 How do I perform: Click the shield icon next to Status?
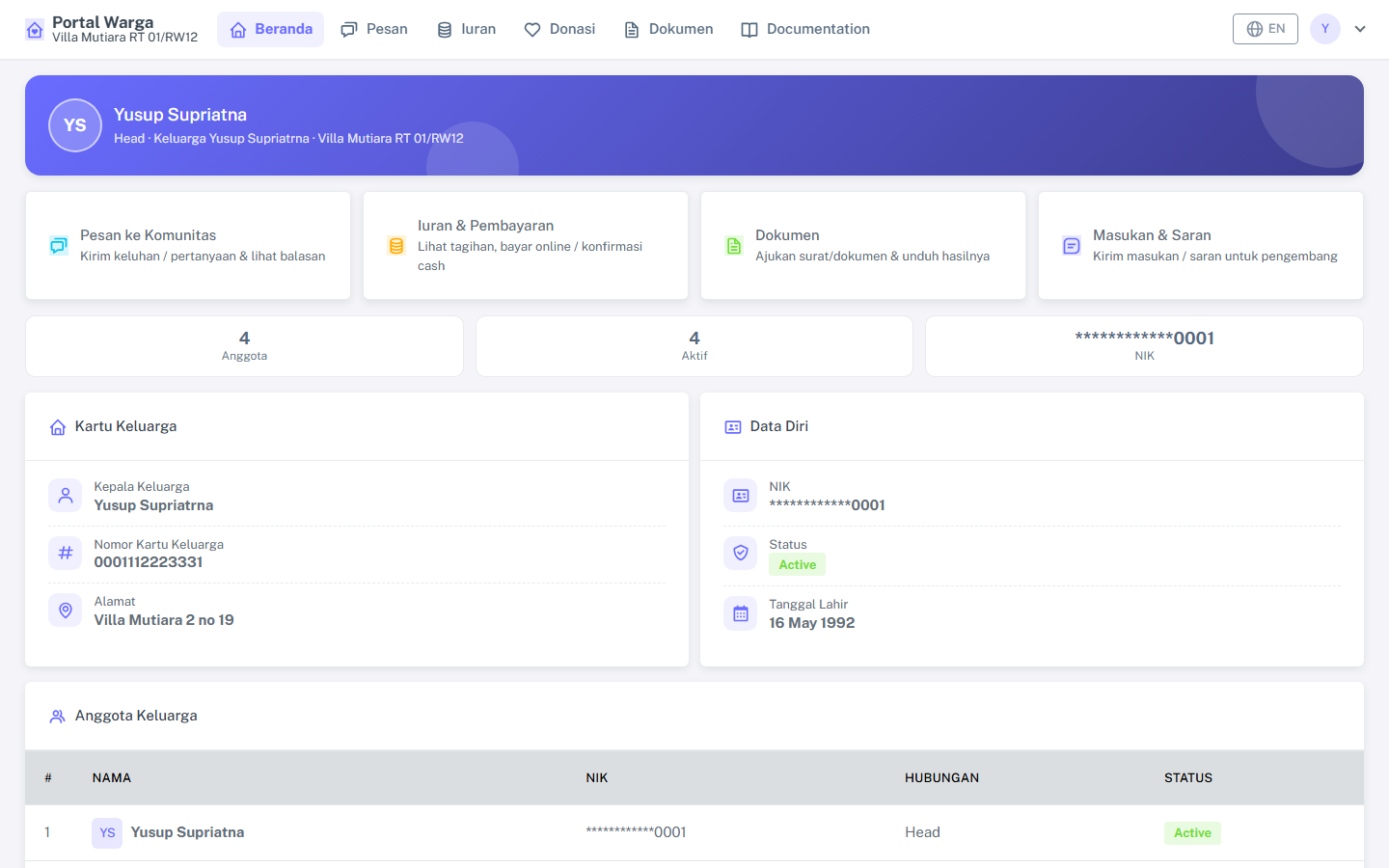(741, 553)
